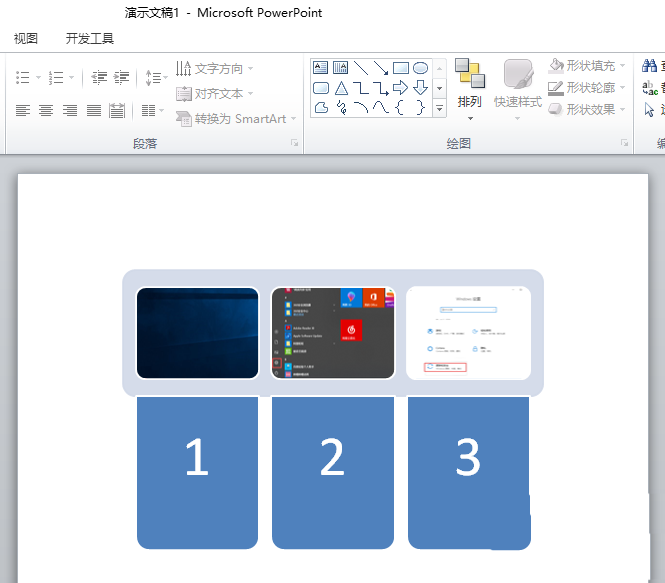The height and width of the screenshot is (583, 665).
Task: Choose the left brace shape
Action: [399, 108]
